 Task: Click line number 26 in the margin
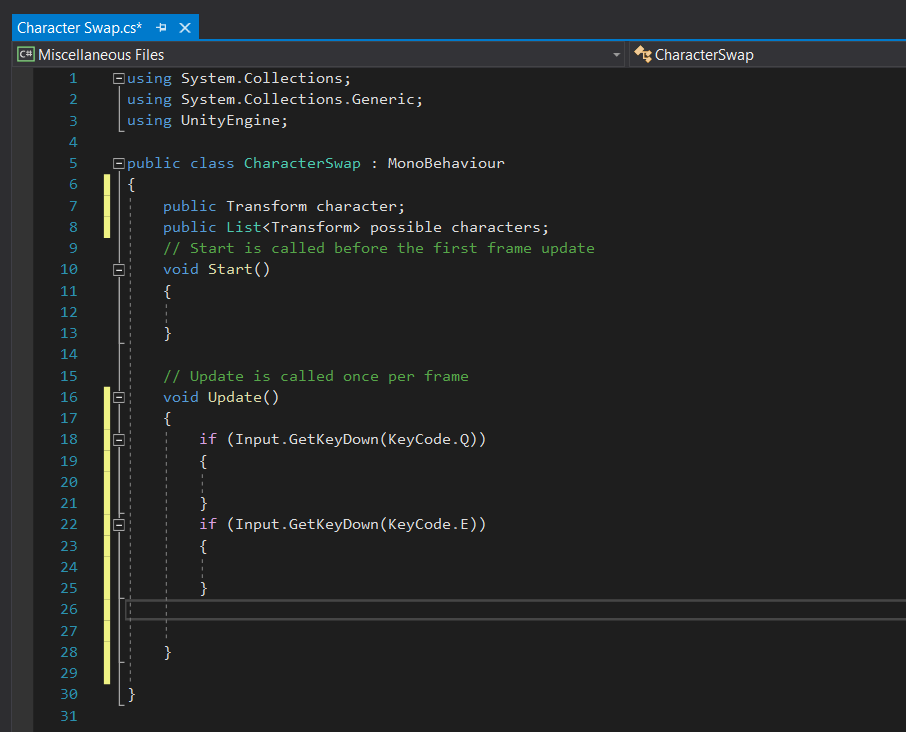69,610
